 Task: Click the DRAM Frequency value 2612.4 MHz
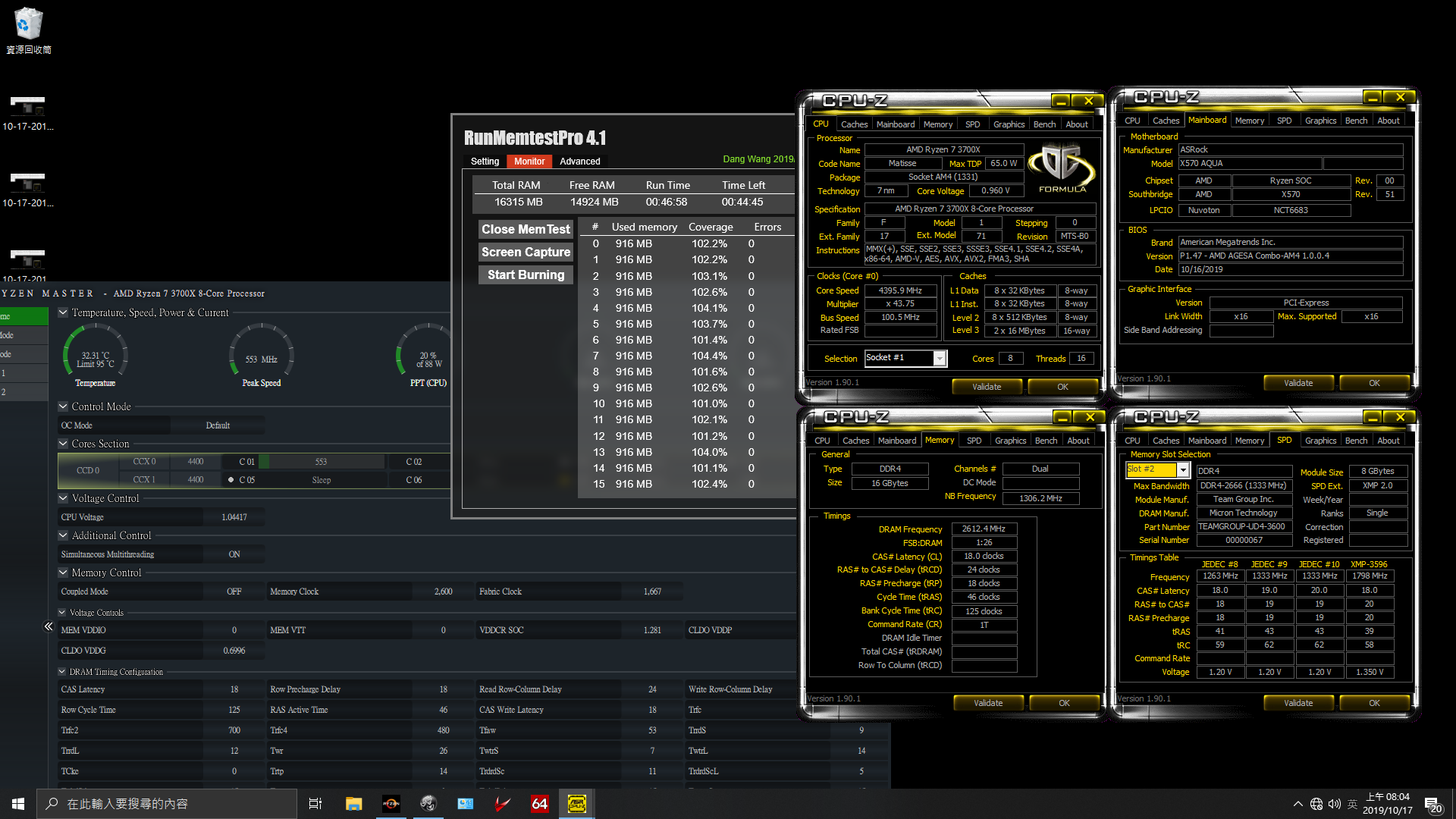(984, 529)
